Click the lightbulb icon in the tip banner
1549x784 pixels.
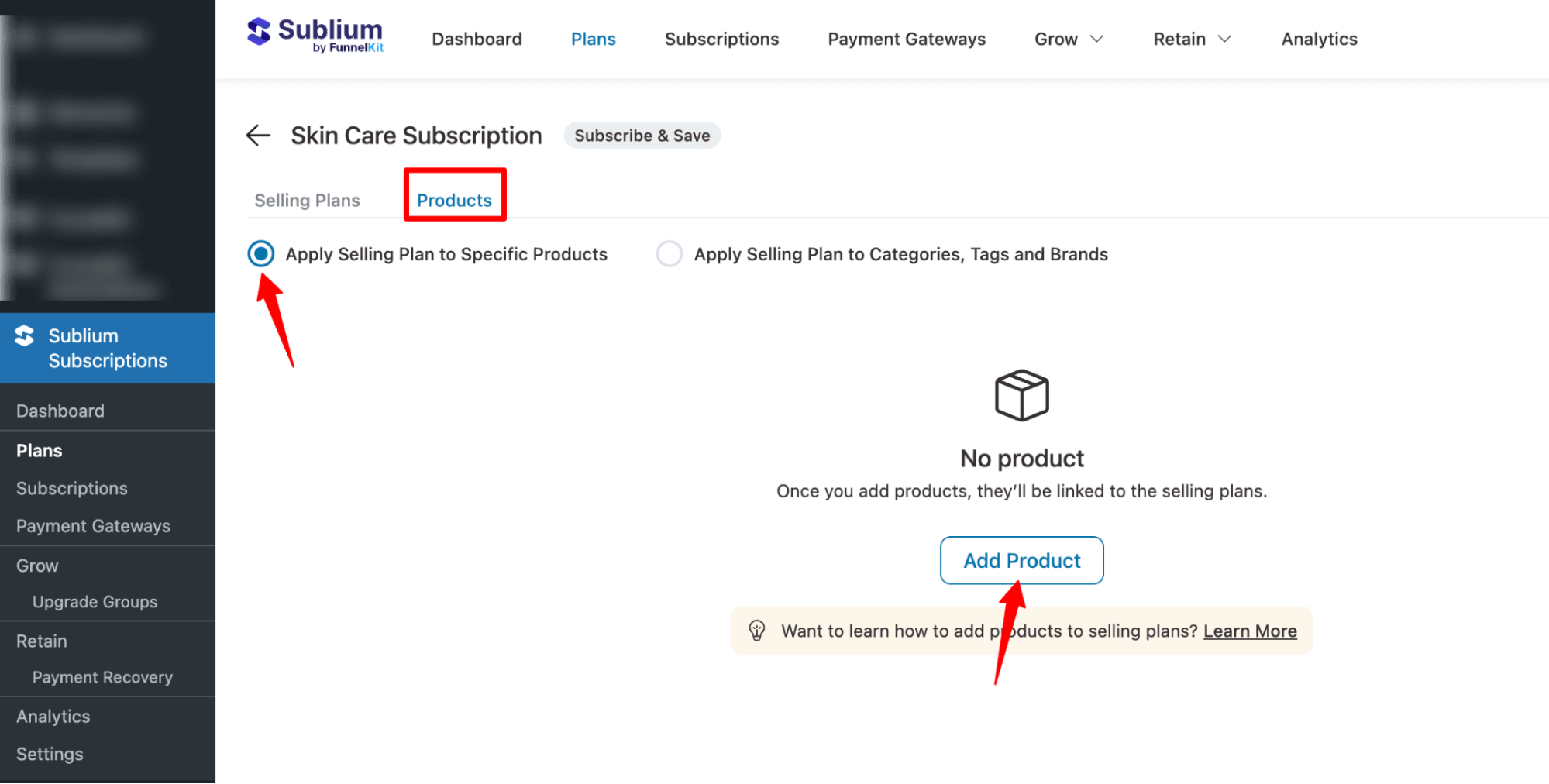click(x=757, y=631)
